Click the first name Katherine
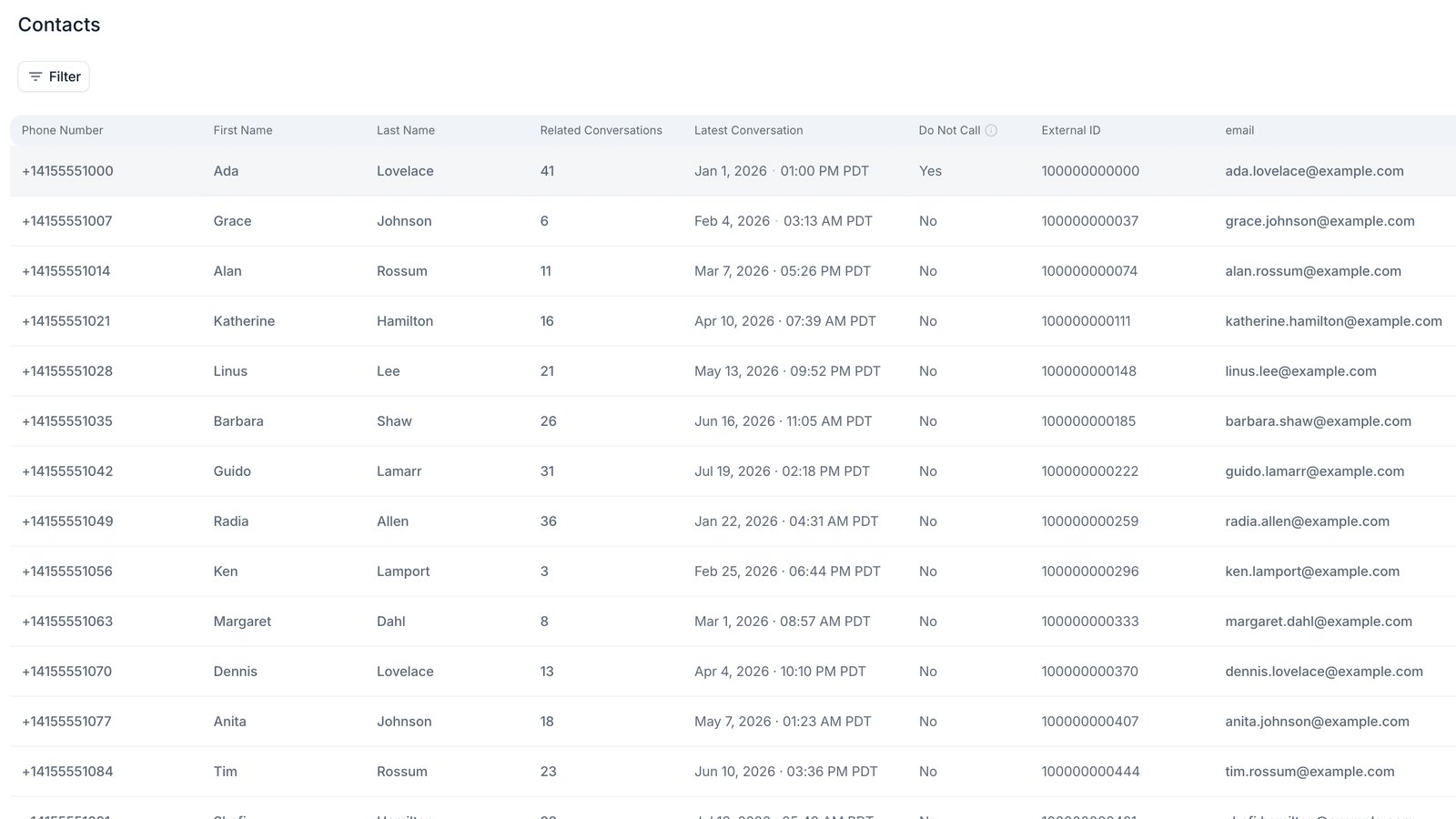 [x=244, y=321]
